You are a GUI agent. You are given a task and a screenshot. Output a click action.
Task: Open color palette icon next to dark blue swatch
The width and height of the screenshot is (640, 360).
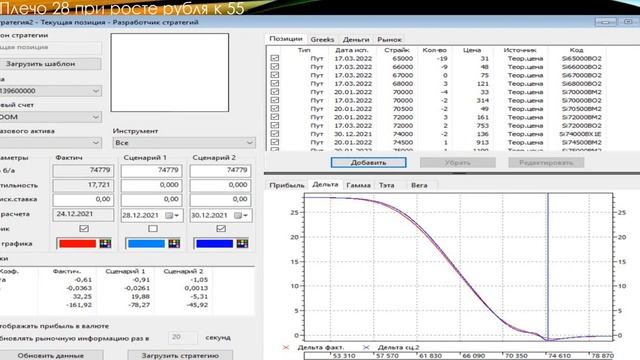click(242, 244)
